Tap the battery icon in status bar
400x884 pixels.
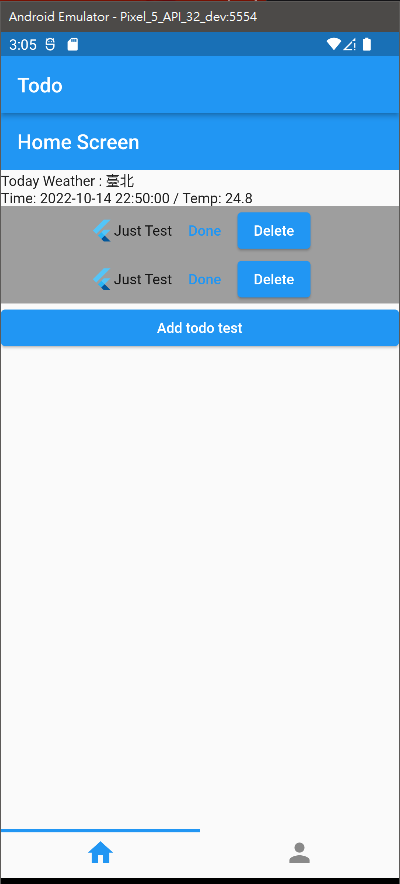click(x=367, y=45)
